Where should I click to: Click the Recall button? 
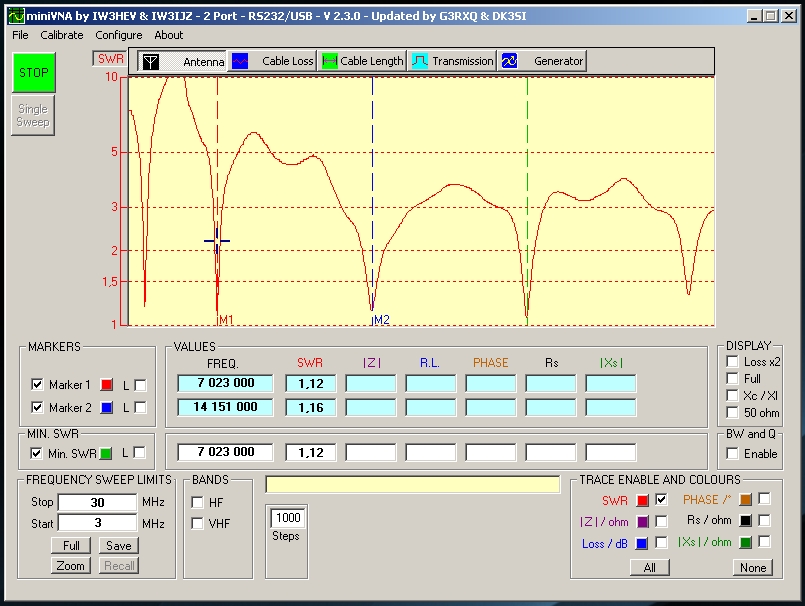click(119, 565)
